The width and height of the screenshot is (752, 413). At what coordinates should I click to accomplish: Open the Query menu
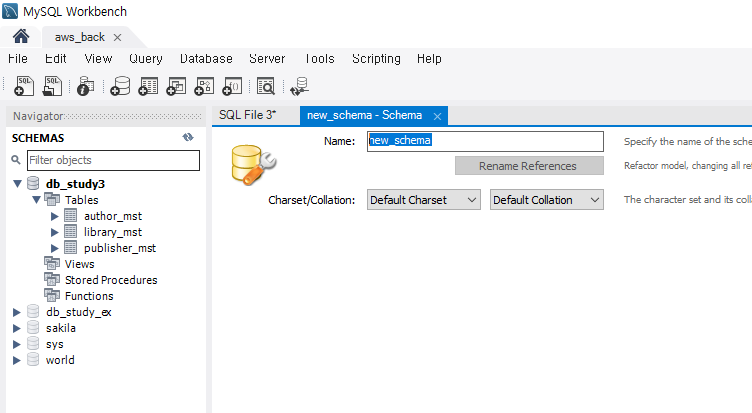[x=146, y=59]
